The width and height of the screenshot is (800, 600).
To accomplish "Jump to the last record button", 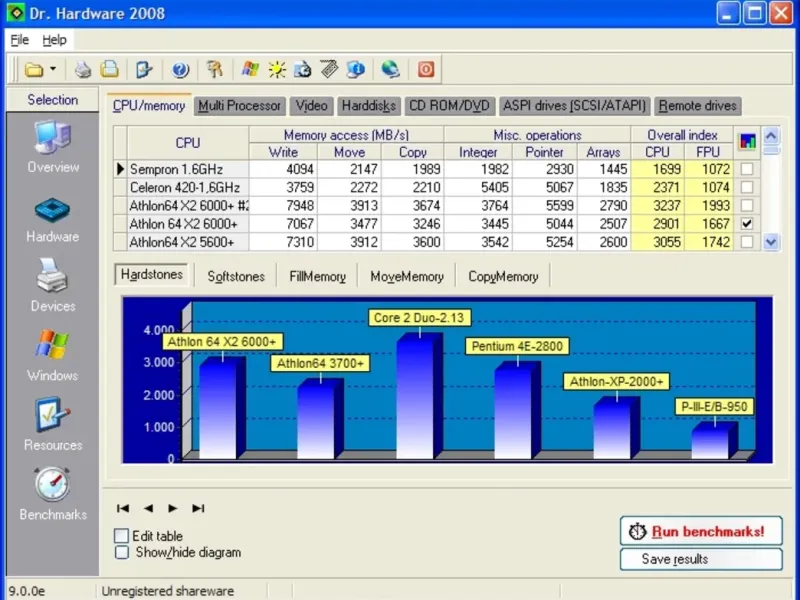I will [x=198, y=508].
